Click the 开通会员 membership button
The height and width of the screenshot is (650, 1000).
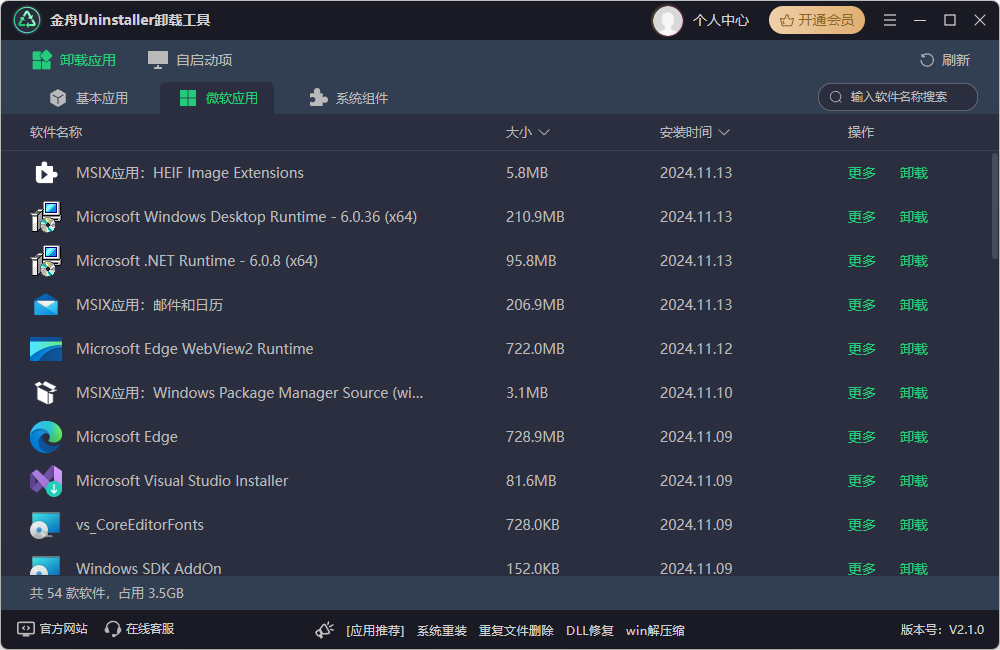pos(817,20)
